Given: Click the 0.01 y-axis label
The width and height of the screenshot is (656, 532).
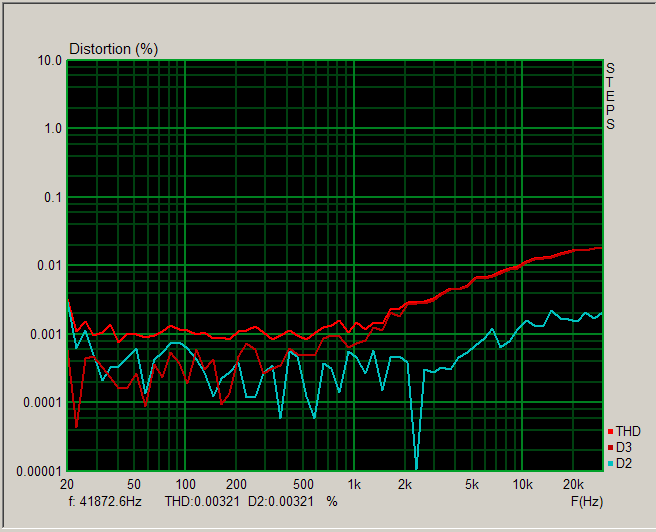Looking at the screenshot, I should [x=50, y=266].
